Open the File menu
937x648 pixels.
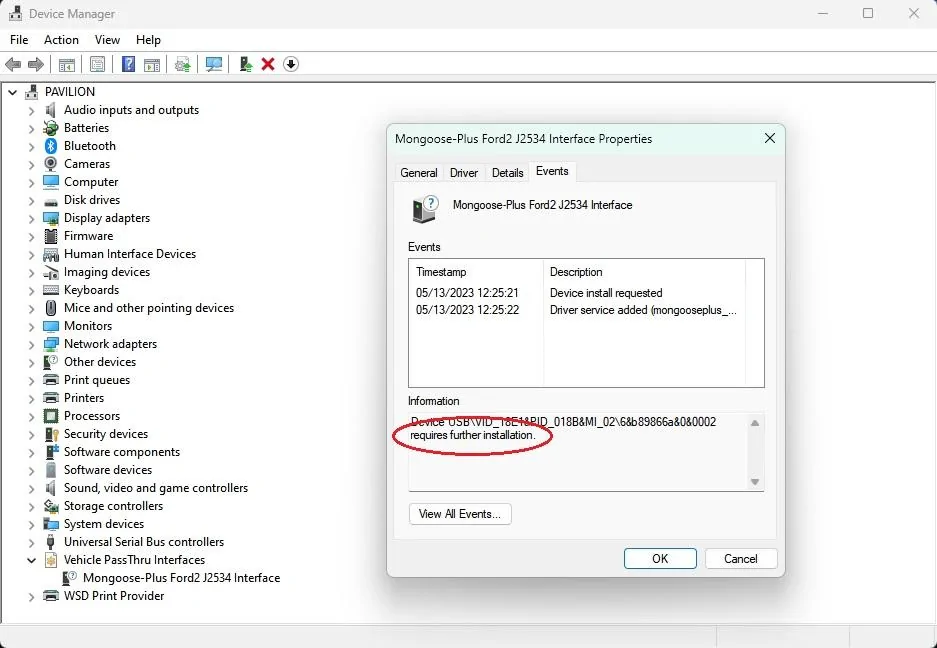tap(19, 39)
